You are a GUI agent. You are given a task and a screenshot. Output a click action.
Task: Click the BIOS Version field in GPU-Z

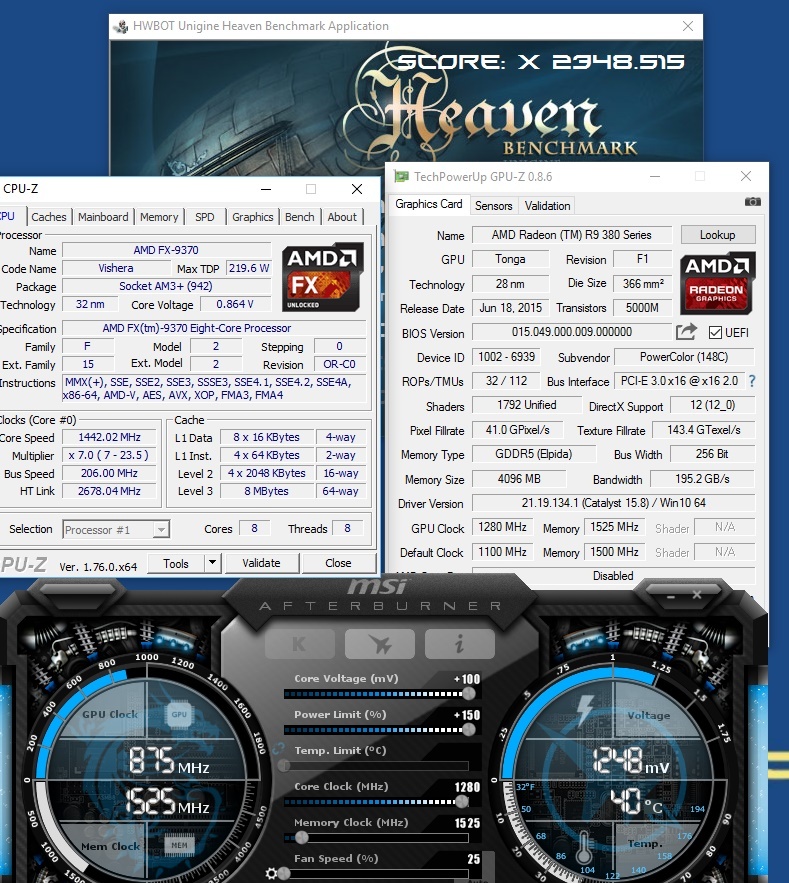click(x=572, y=332)
